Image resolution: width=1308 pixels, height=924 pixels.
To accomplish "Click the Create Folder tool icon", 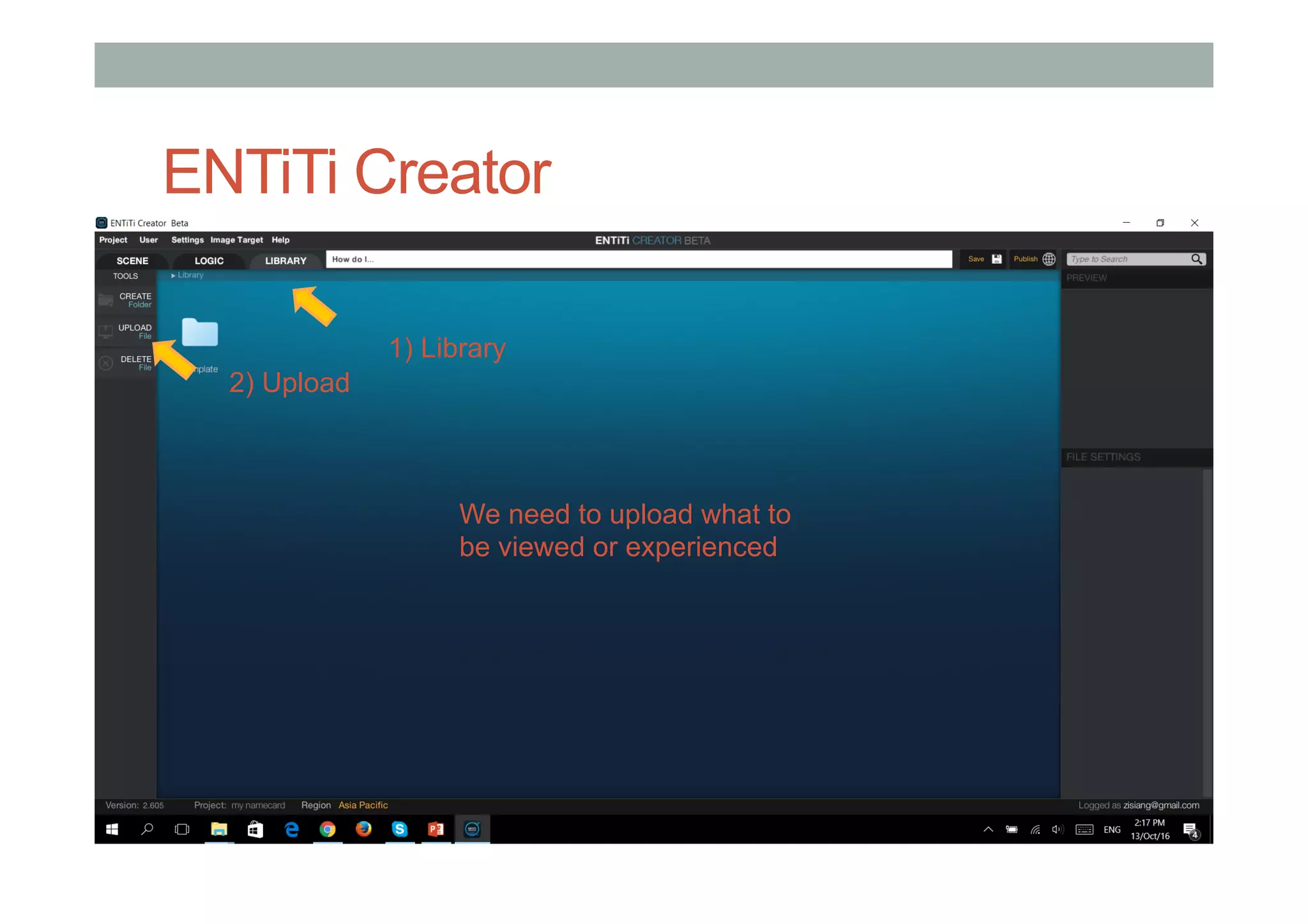I will (x=106, y=300).
